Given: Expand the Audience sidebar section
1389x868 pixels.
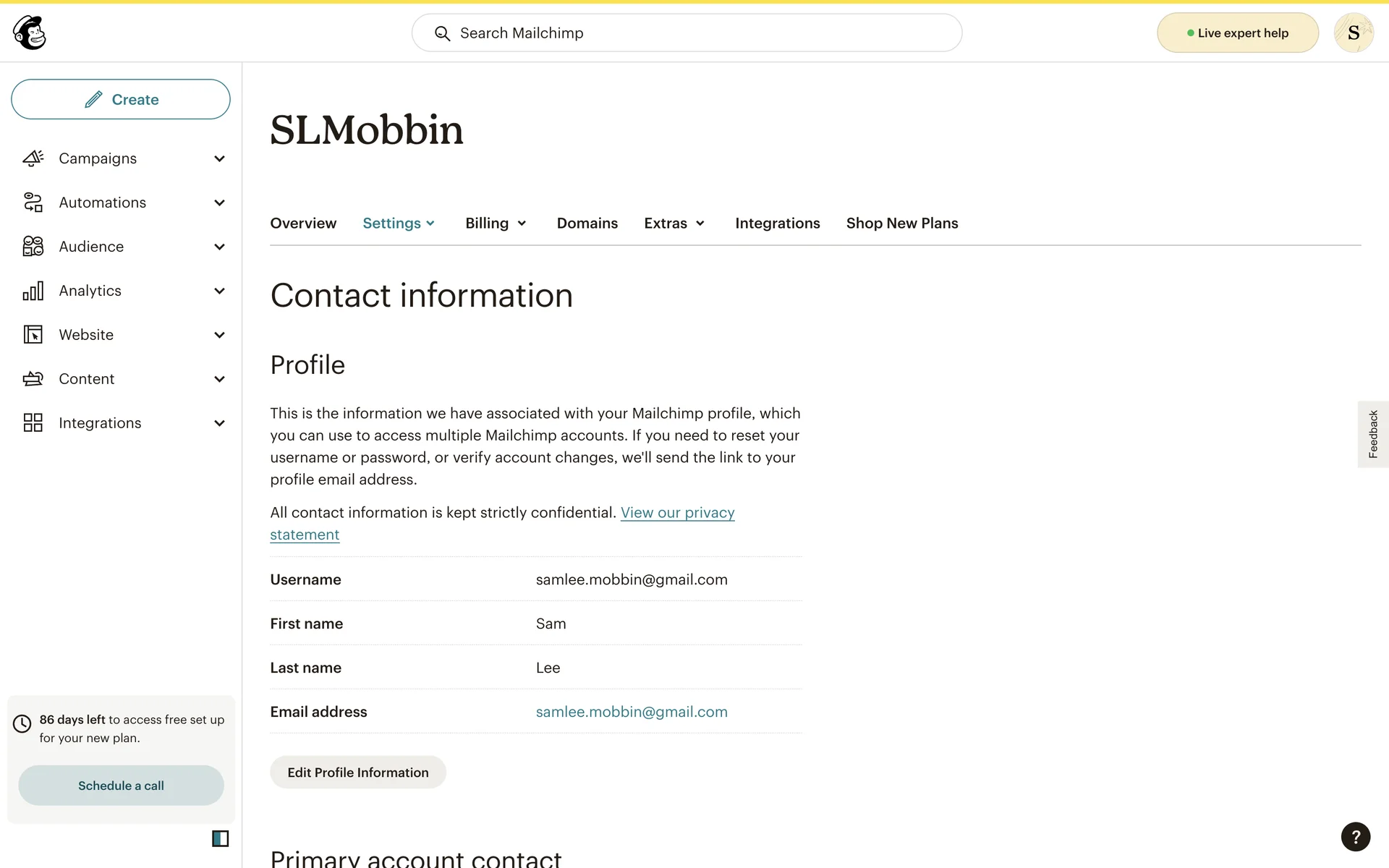Looking at the screenshot, I should click(x=219, y=247).
